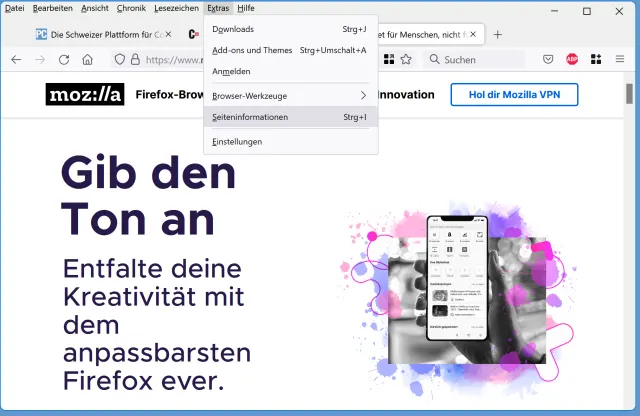Click the moz://a logo
This screenshot has height=416, width=640.
coord(85,94)
